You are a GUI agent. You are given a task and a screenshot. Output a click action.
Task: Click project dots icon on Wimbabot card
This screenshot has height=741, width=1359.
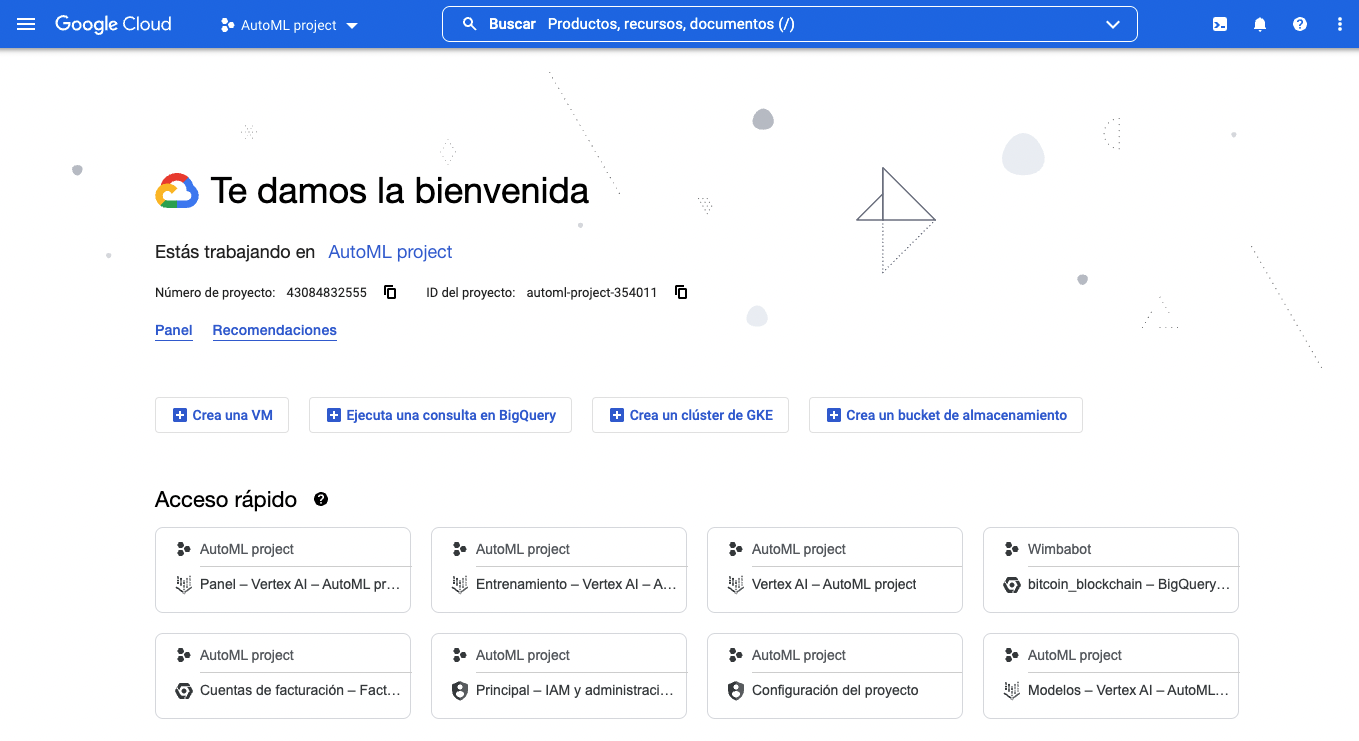click(1011, 549)
